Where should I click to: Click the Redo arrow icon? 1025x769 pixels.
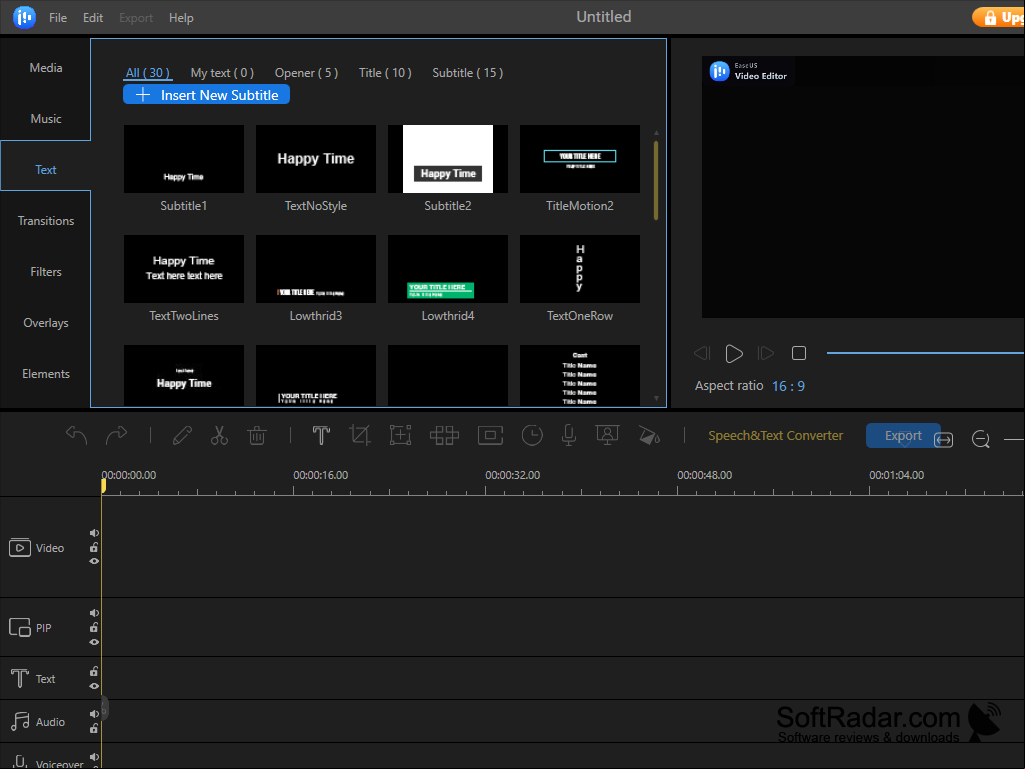116,436
